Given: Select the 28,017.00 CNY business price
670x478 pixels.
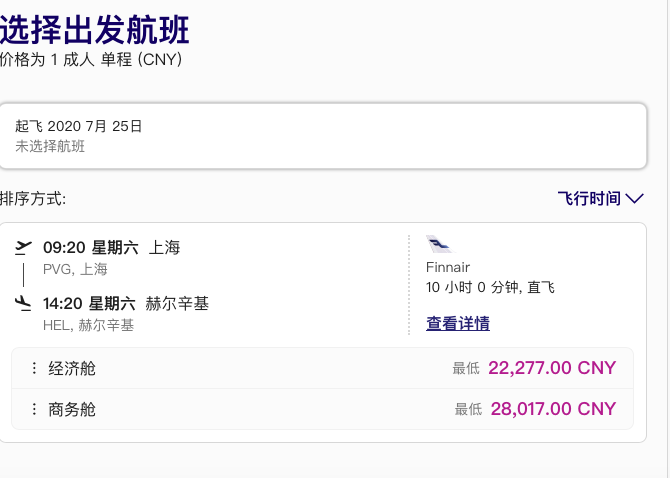Looking at the screenshot, I should (553, 409).
